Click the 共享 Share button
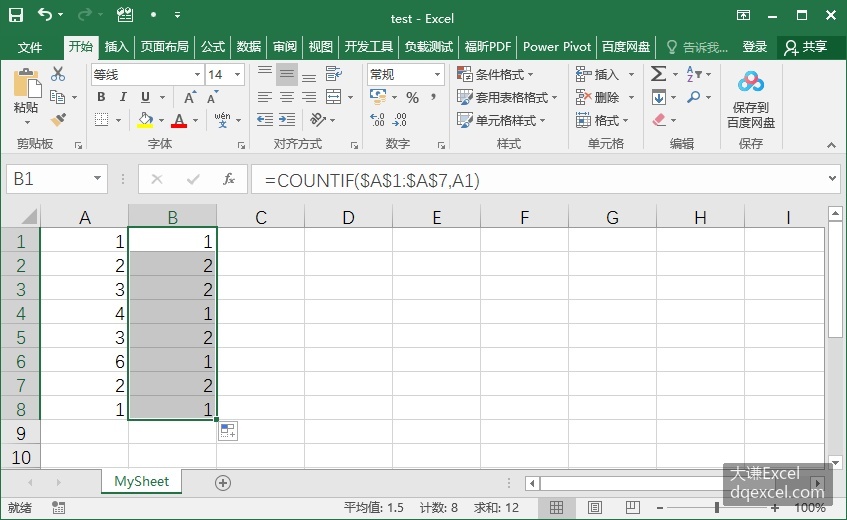The image size is (847, 520). tap(807, 47)
